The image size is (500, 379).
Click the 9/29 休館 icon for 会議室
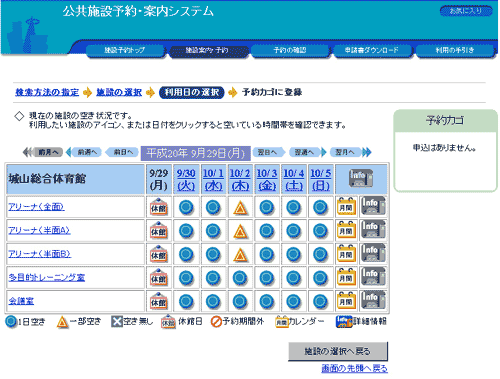159,301
